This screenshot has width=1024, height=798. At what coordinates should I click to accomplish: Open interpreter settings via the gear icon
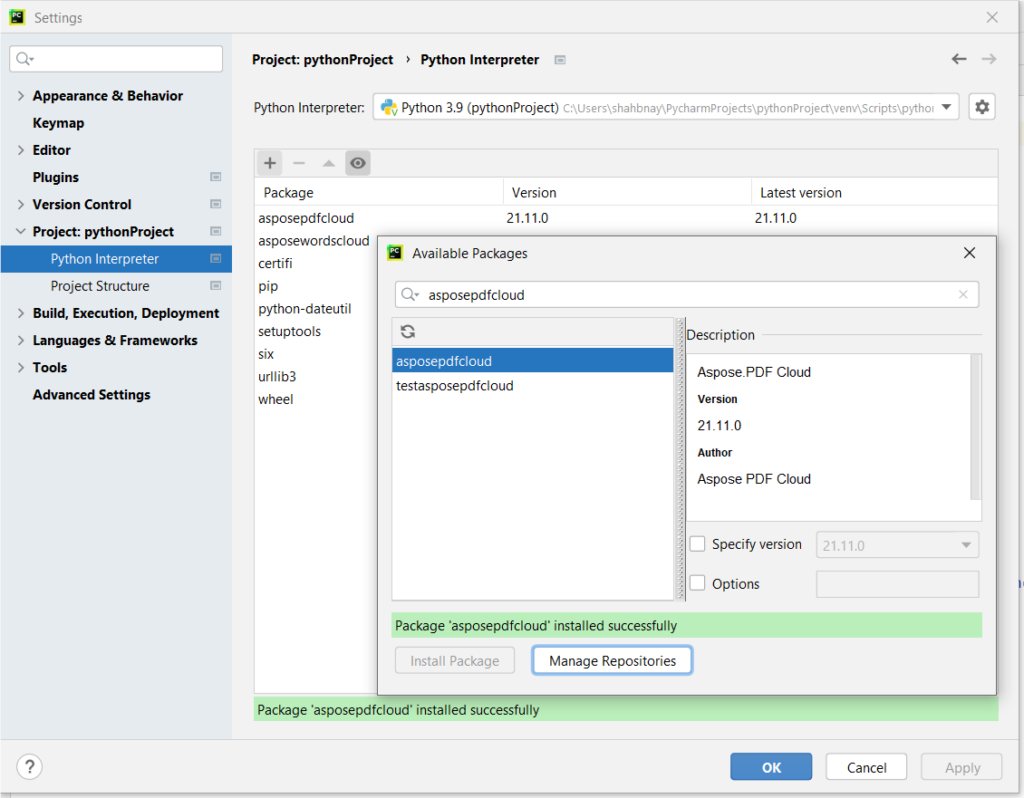coord(981,106)
